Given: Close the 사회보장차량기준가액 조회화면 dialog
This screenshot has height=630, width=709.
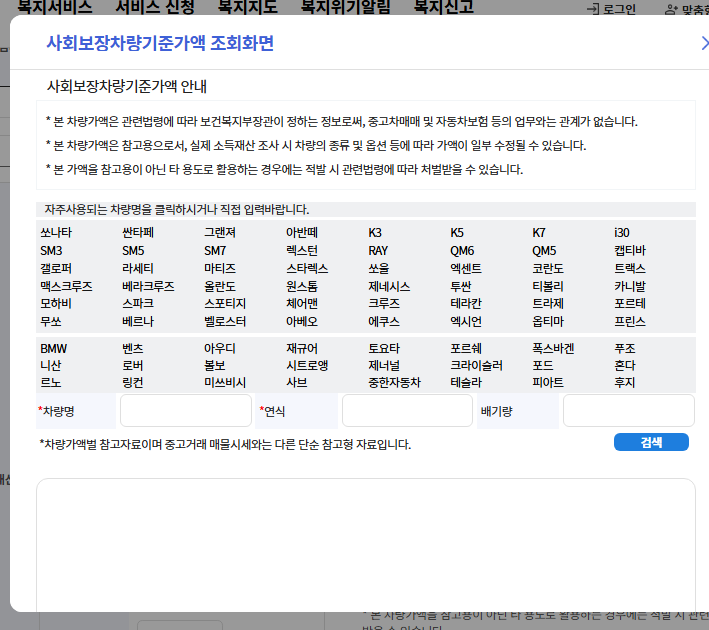Looking at the screenshot, I should pyautogui.click(x=704, y=43).
